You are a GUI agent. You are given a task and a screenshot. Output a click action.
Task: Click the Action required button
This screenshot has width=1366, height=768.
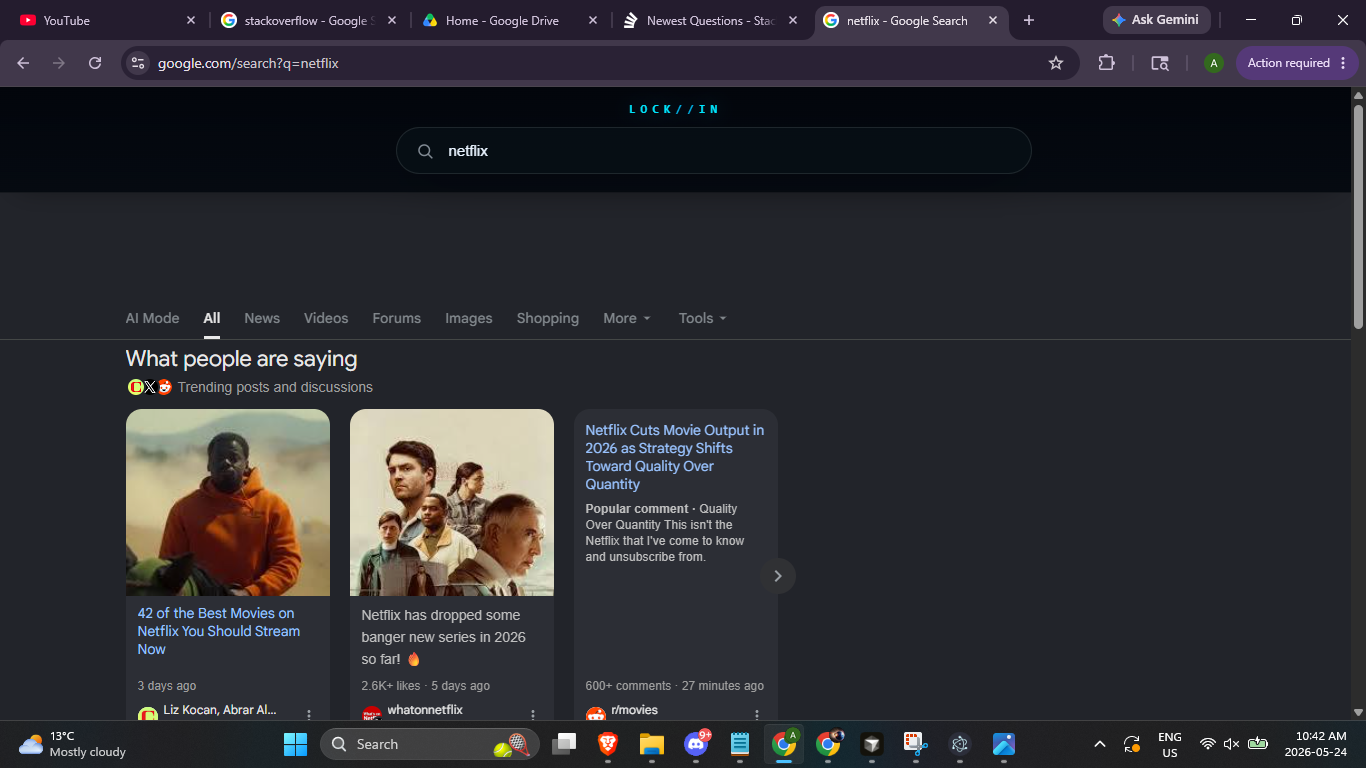[1298, 63]
